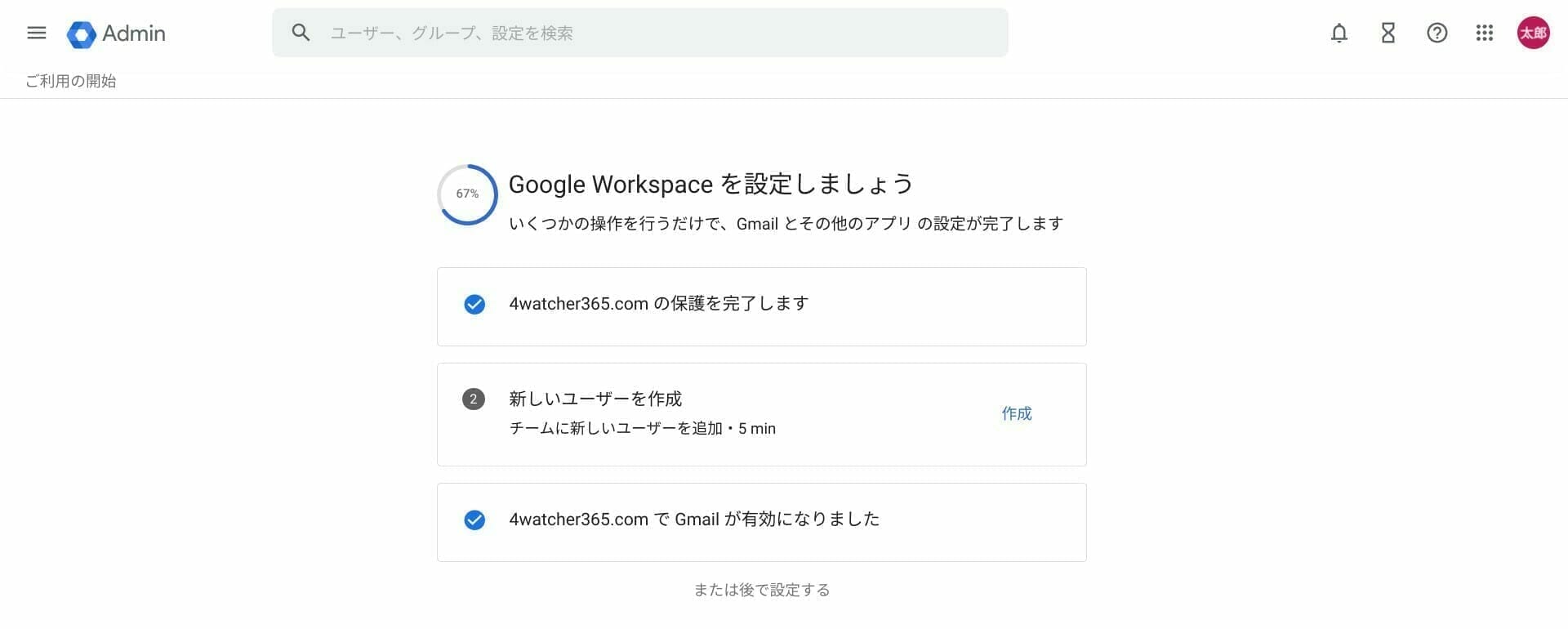This screenshot has height=629, width=1568.
Task: Open the 4watcher365.com の保護を完了します step
Action: click(762, 306)
